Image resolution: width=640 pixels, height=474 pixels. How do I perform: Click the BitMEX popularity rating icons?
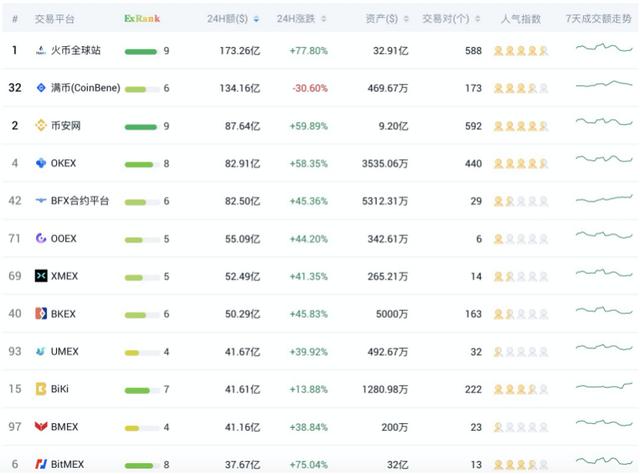click(521, 465)
